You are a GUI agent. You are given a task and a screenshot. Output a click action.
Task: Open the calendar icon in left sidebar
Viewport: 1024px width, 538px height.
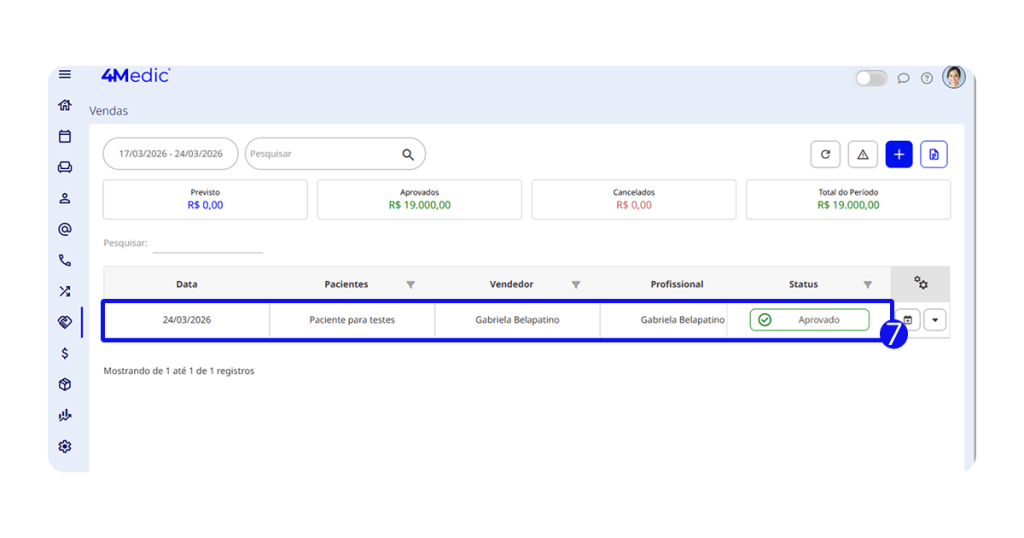pyautogui.click(x=65, y=136)
